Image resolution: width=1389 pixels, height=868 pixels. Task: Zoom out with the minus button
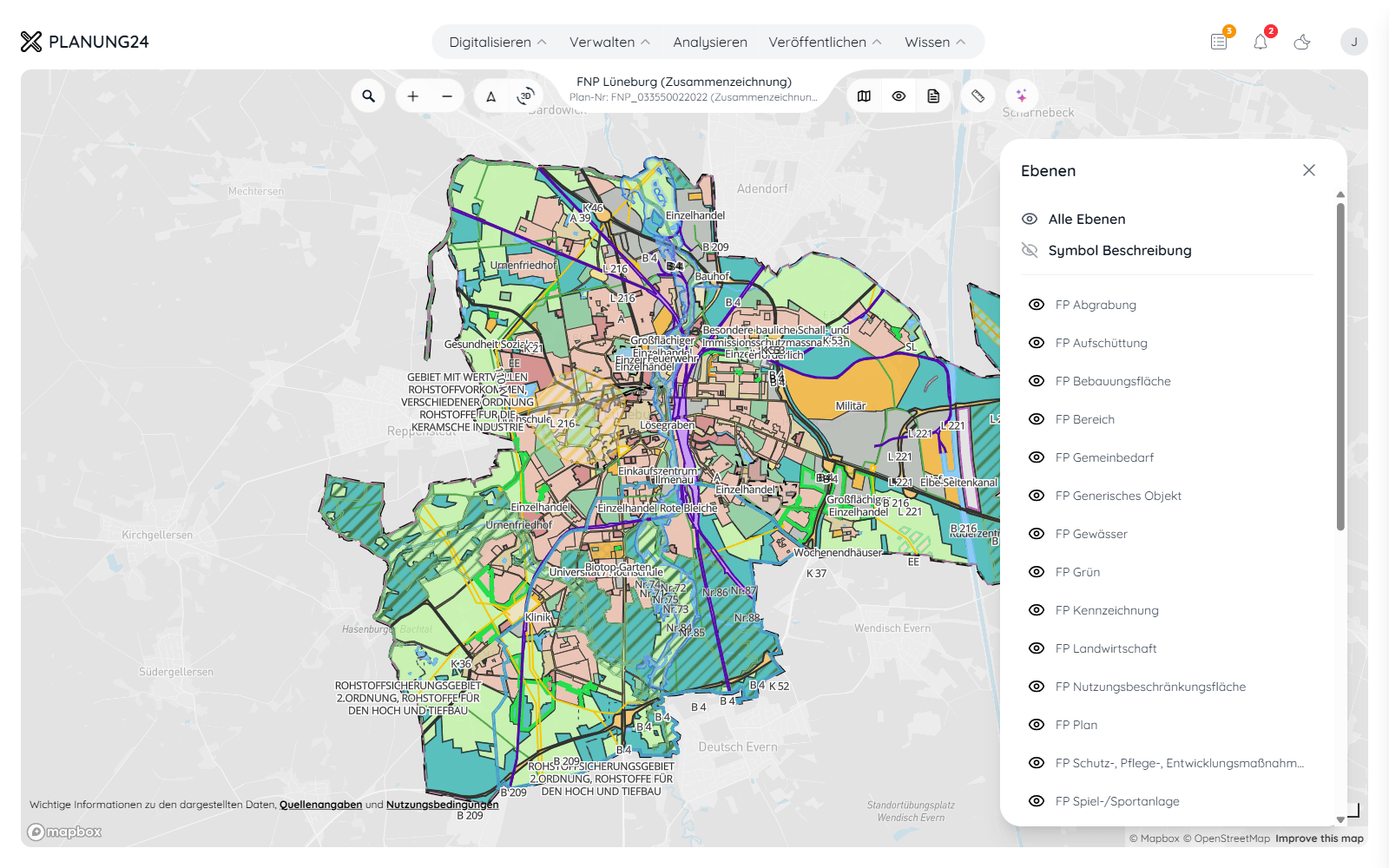[447, 96]
